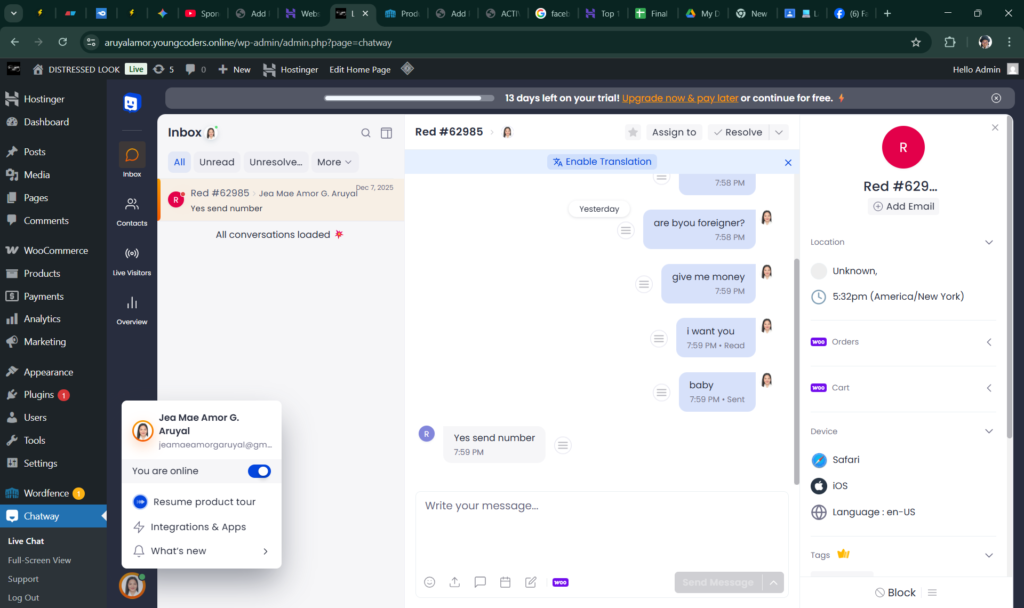This screenshot has width=1024, height=608.
Task: Expand the Orders section
Action: click(x=988, y=342)
